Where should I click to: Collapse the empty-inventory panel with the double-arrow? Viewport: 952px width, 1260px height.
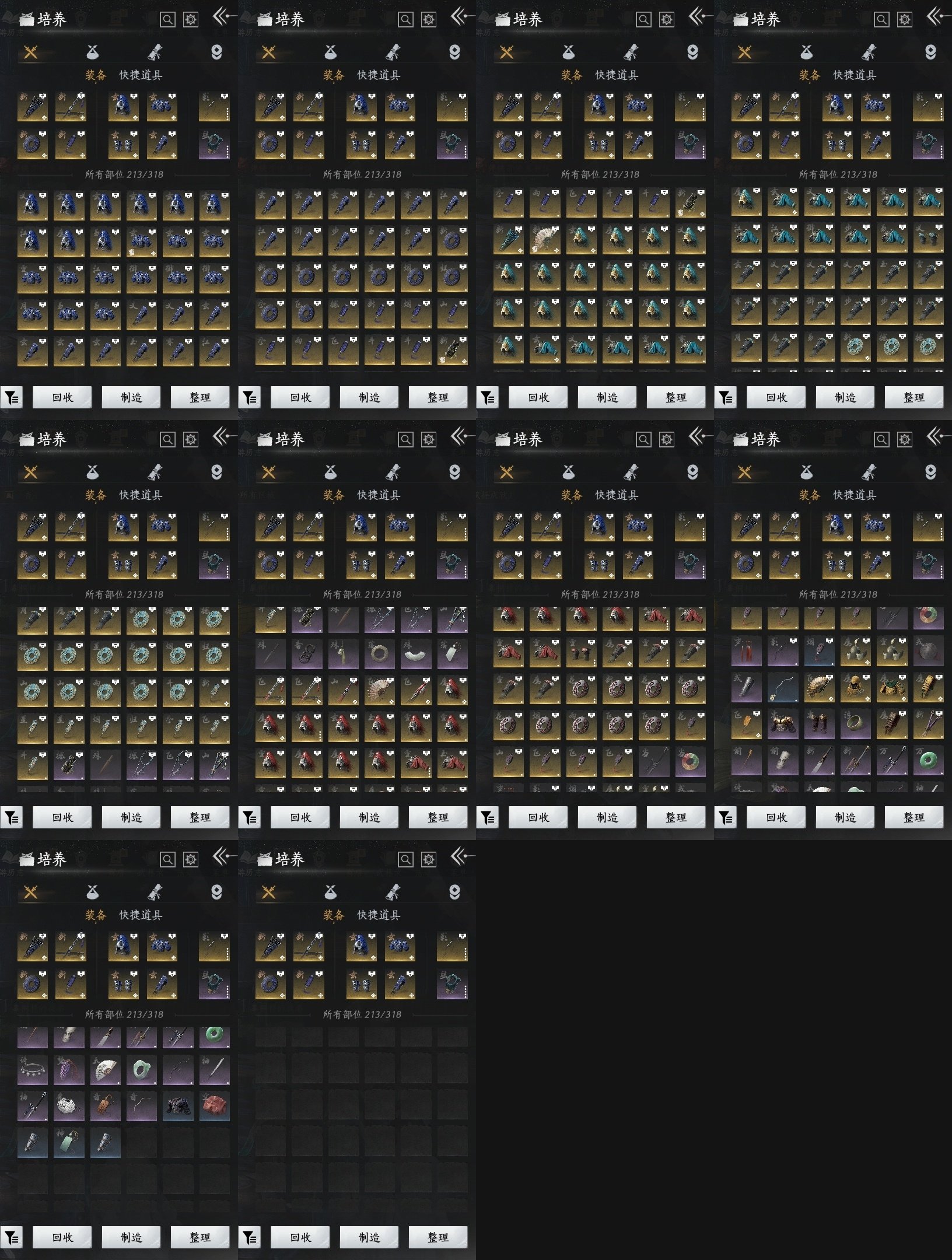[x=461, y=857]
